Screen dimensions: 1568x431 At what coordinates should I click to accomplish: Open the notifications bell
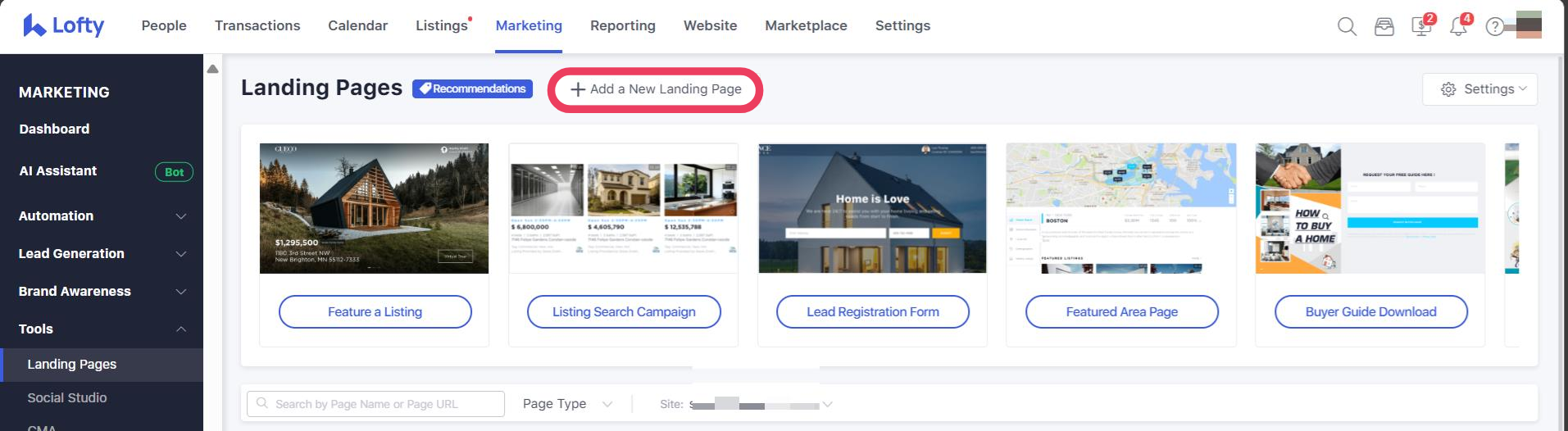[1458, 26]
